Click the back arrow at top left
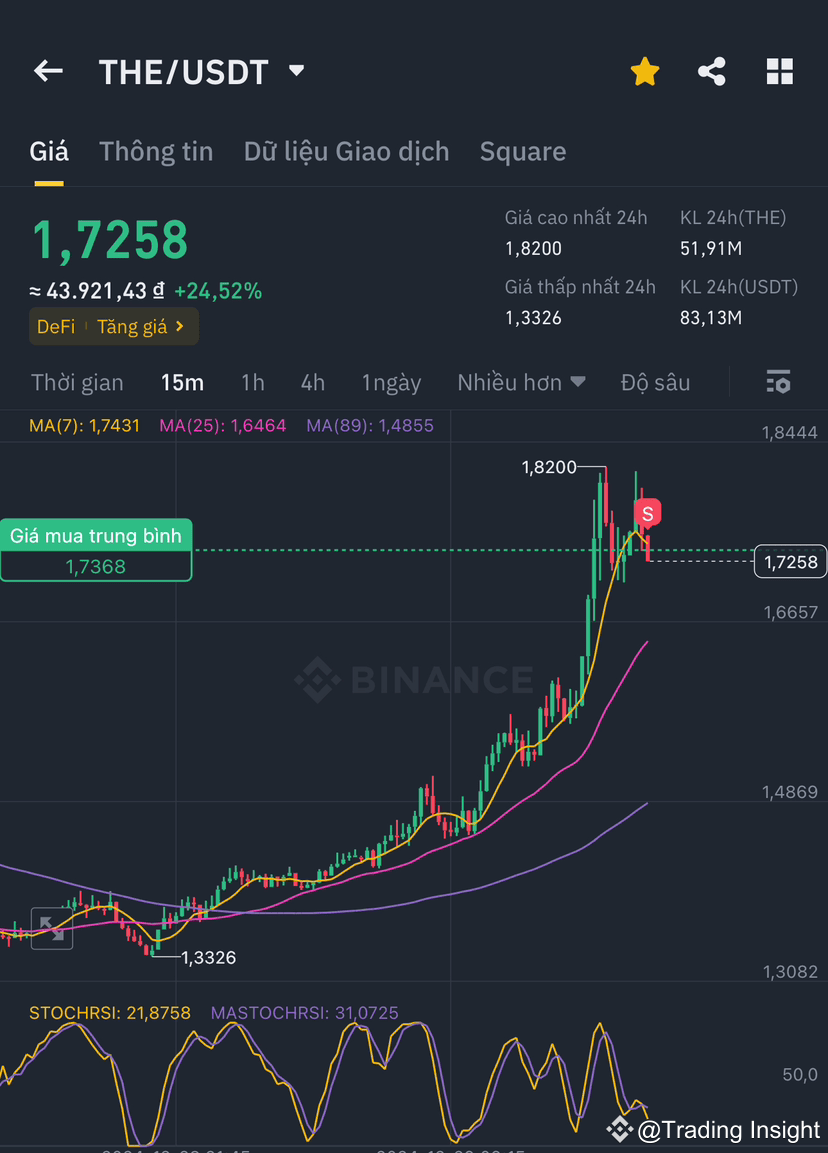Image resolution: width=828 pixels, height=1153 pixels. pos(48,71)
